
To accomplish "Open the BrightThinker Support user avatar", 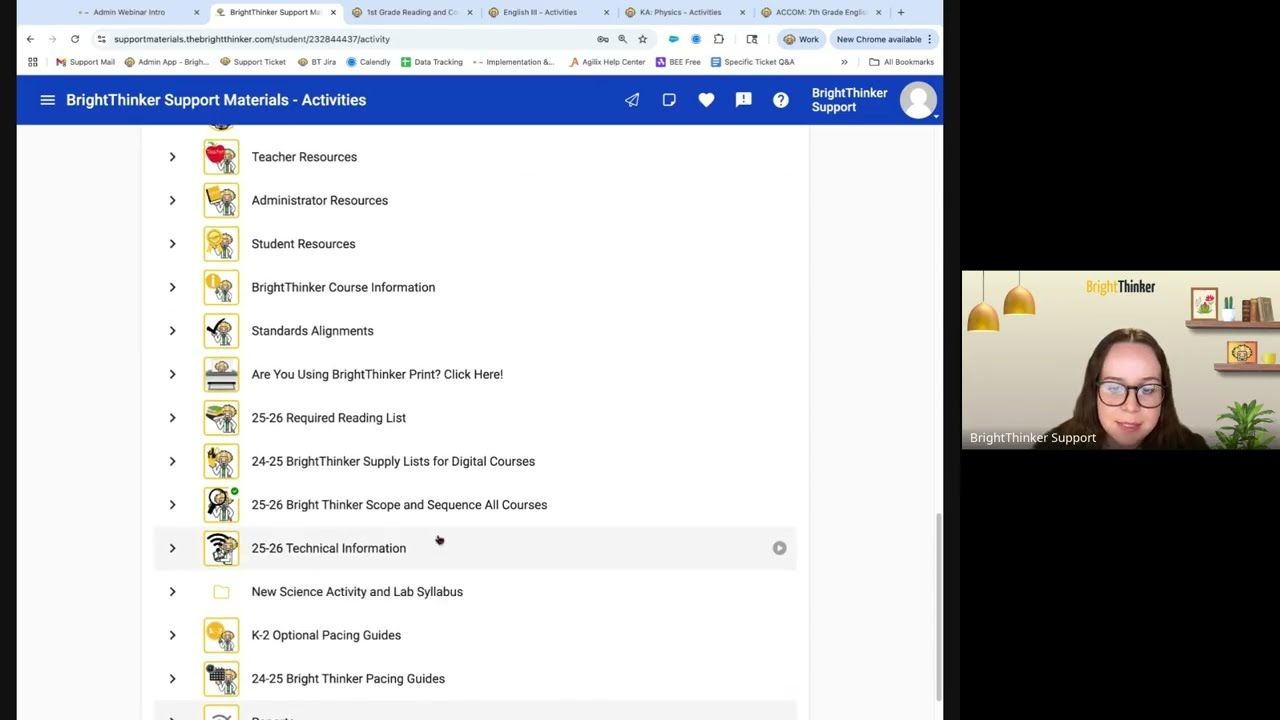I will [918, 100].
